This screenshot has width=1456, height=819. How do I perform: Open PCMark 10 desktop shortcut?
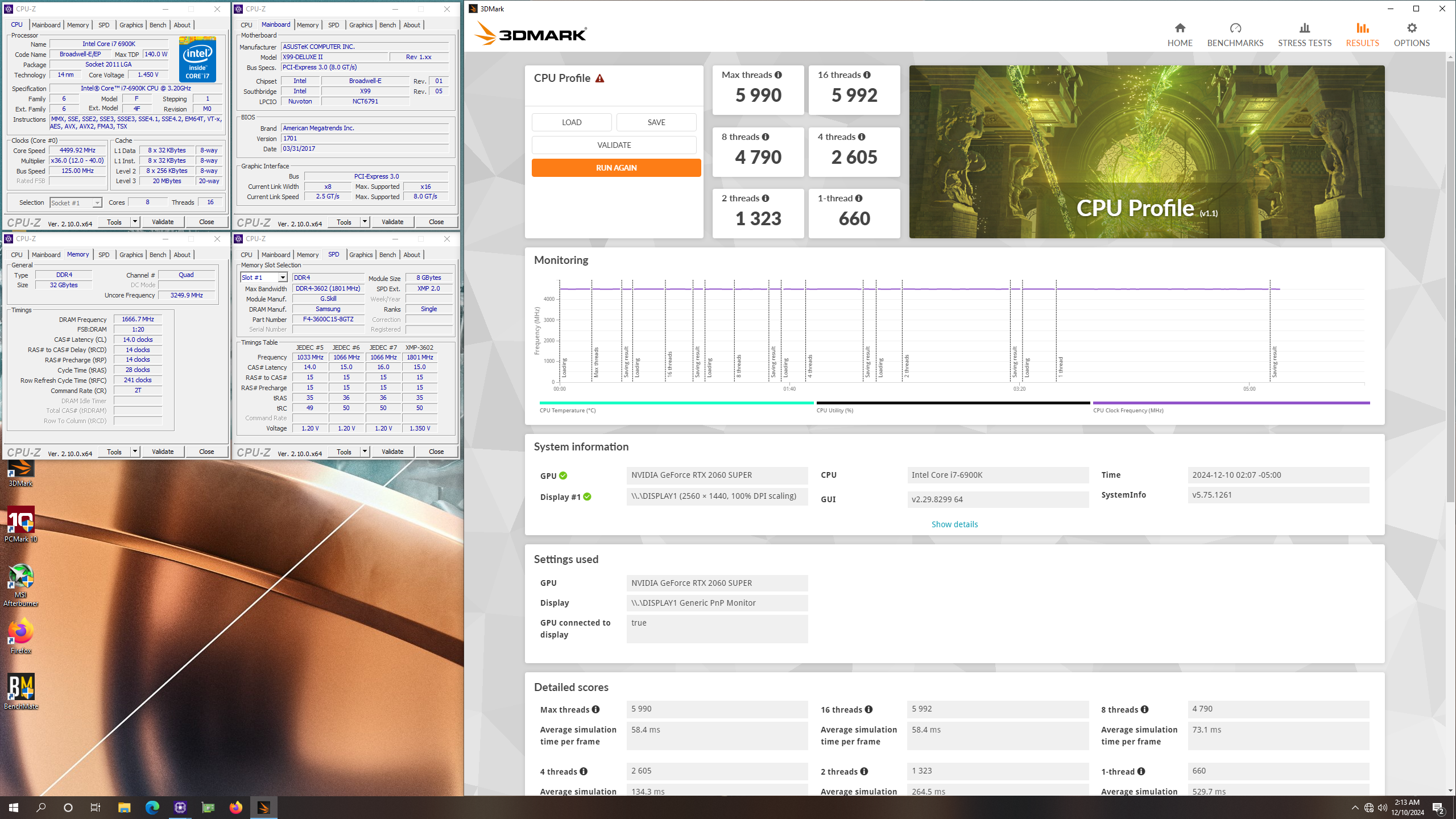20,524
